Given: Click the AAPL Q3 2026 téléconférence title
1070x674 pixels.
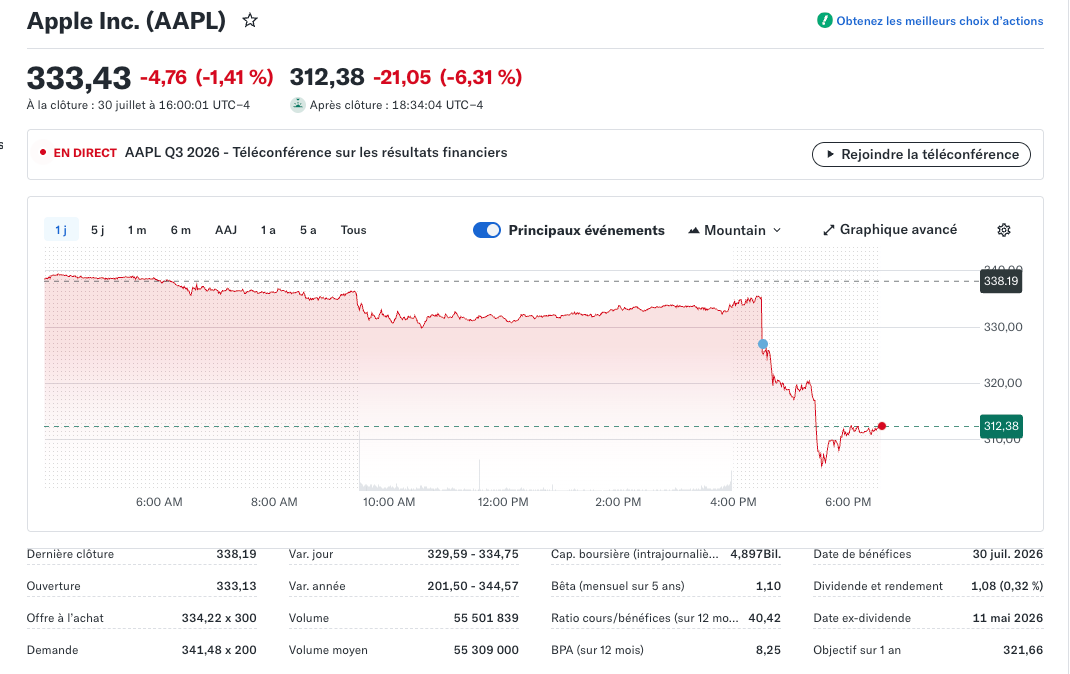Looking at the screenshot, I should tap(316, 152).
